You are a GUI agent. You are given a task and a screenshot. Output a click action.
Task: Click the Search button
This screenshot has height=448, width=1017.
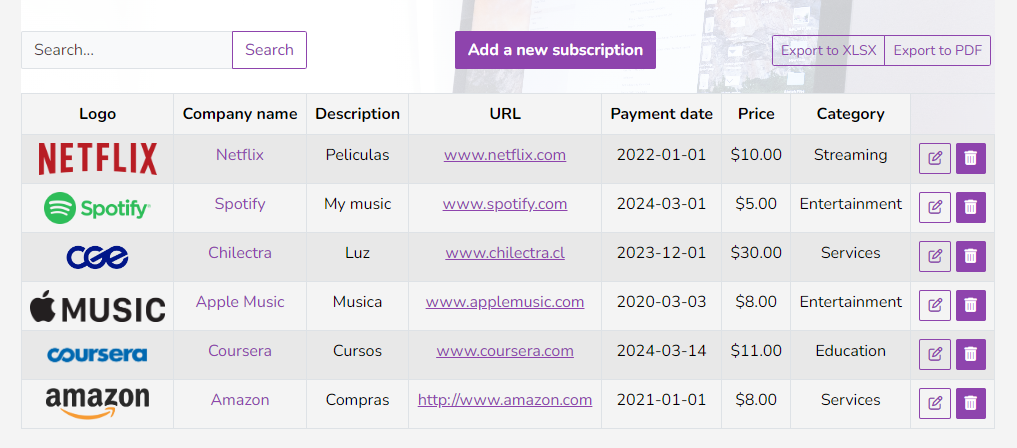point(269,50)
